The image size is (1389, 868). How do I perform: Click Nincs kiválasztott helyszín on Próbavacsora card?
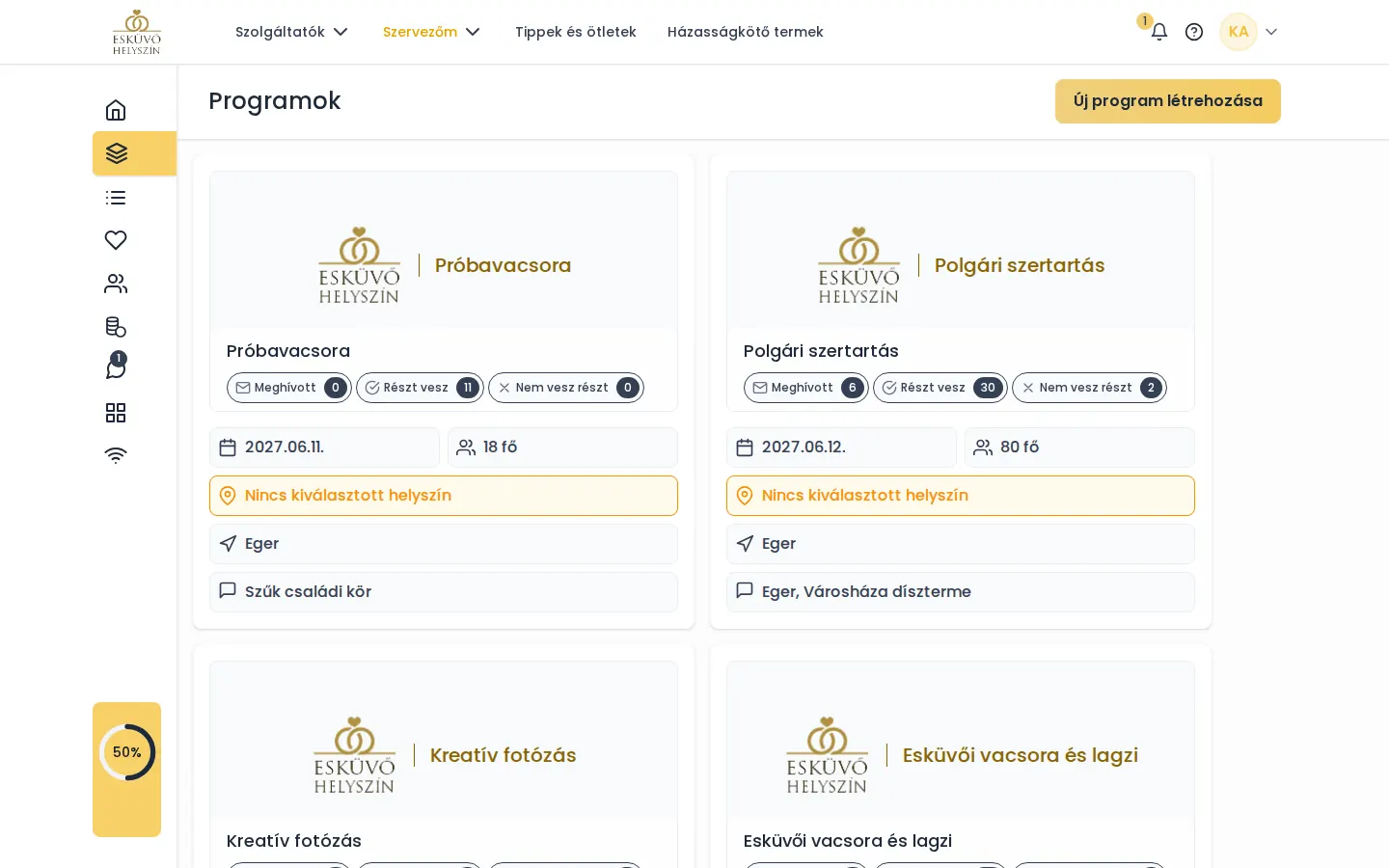444,496
